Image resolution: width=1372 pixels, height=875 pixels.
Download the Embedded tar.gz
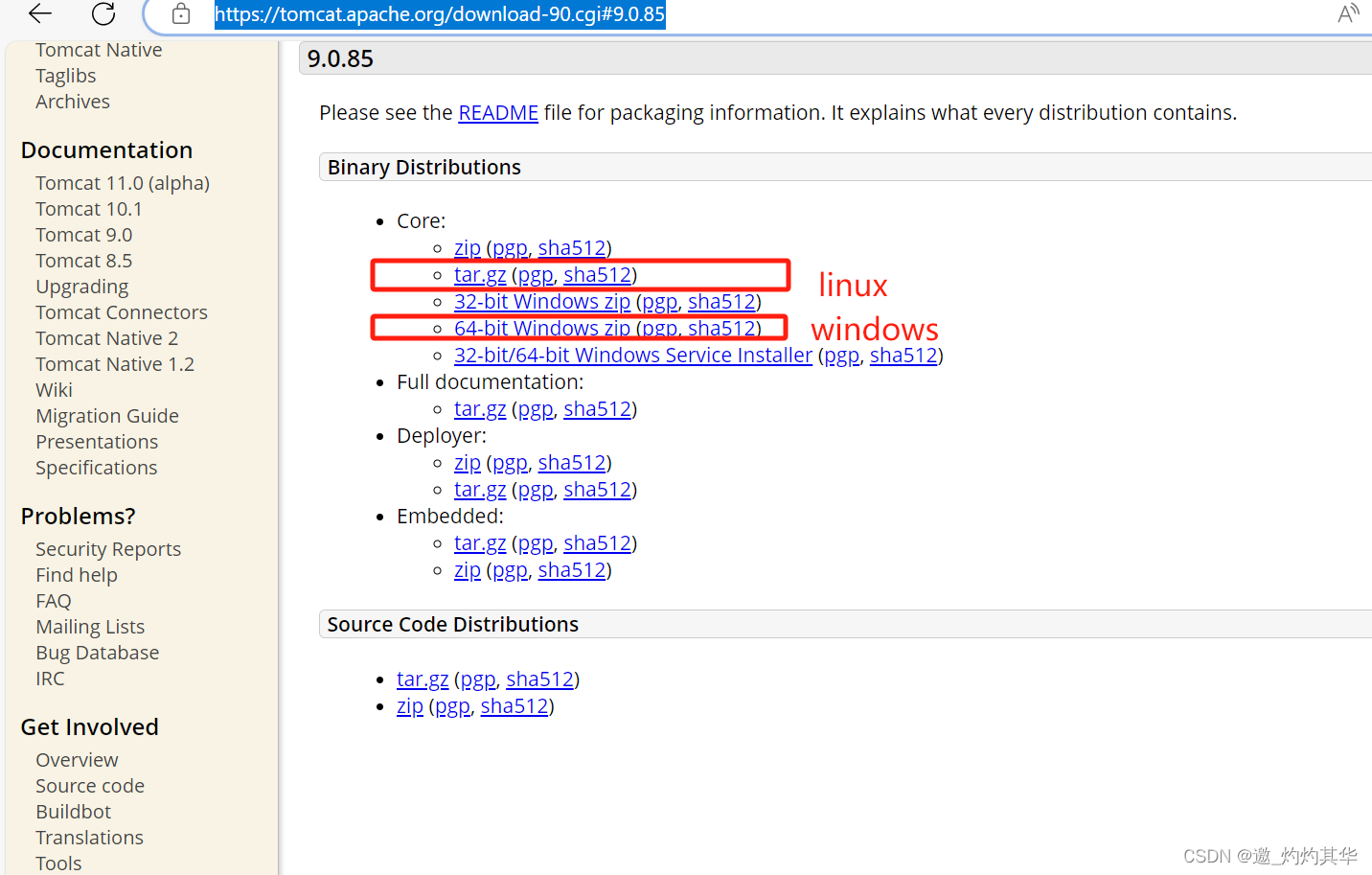click(x=479, y=542)
